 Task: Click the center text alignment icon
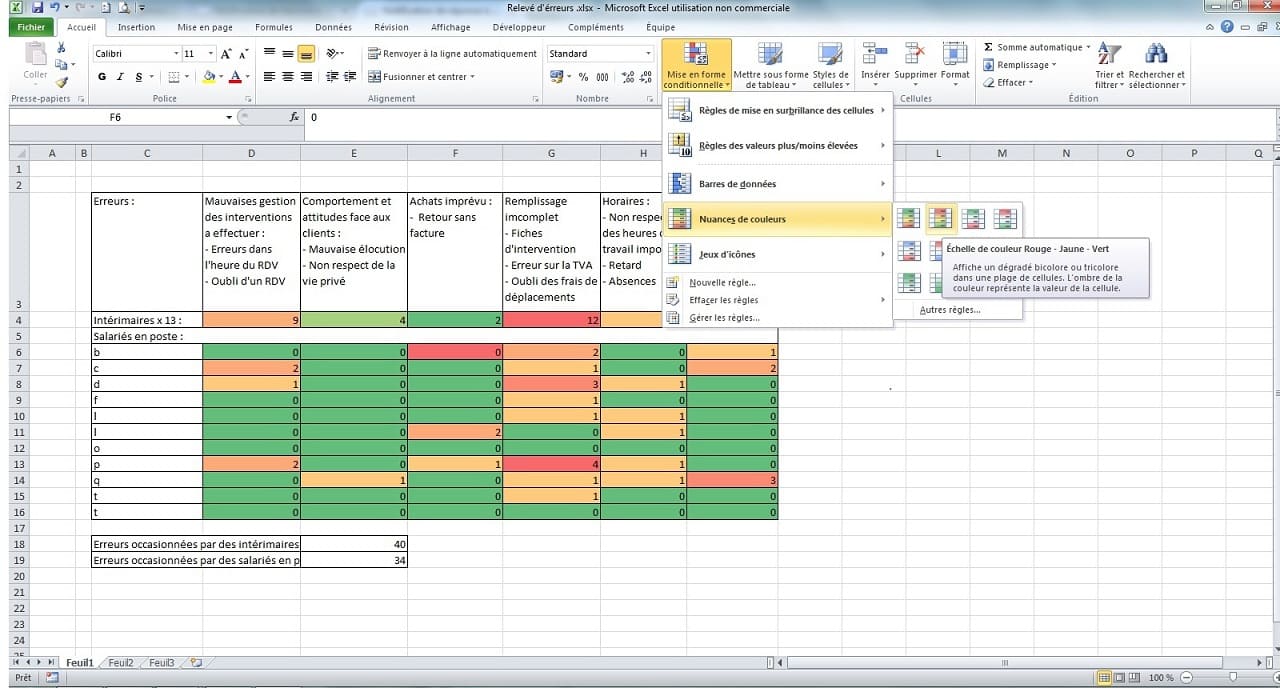288,77
